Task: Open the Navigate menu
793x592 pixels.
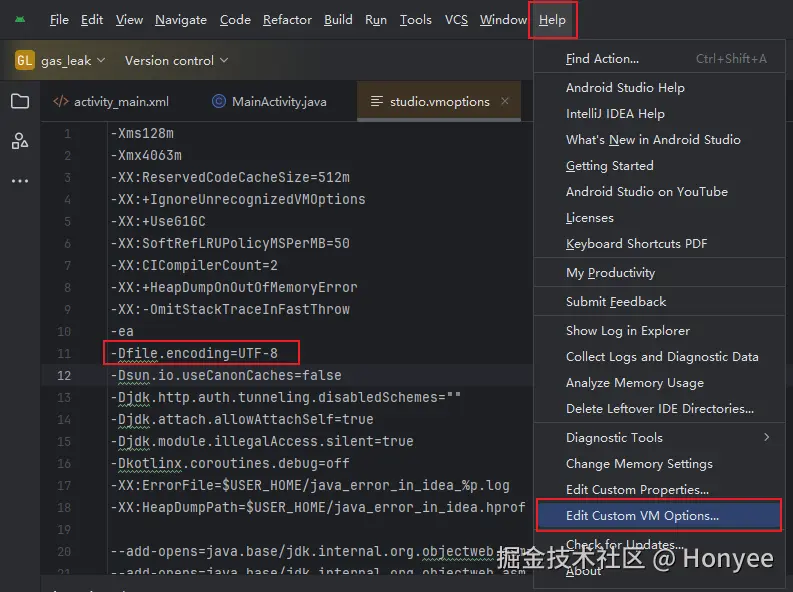Action: (181, 20)
